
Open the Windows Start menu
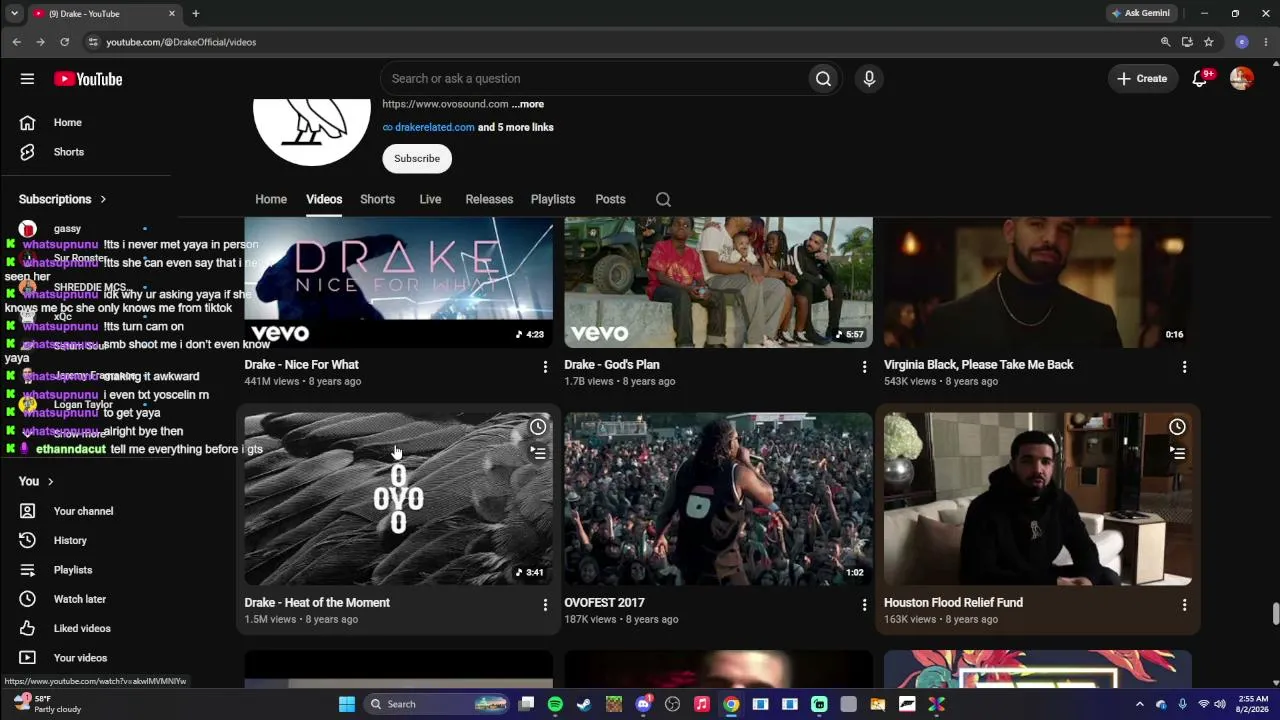(347, 704)
